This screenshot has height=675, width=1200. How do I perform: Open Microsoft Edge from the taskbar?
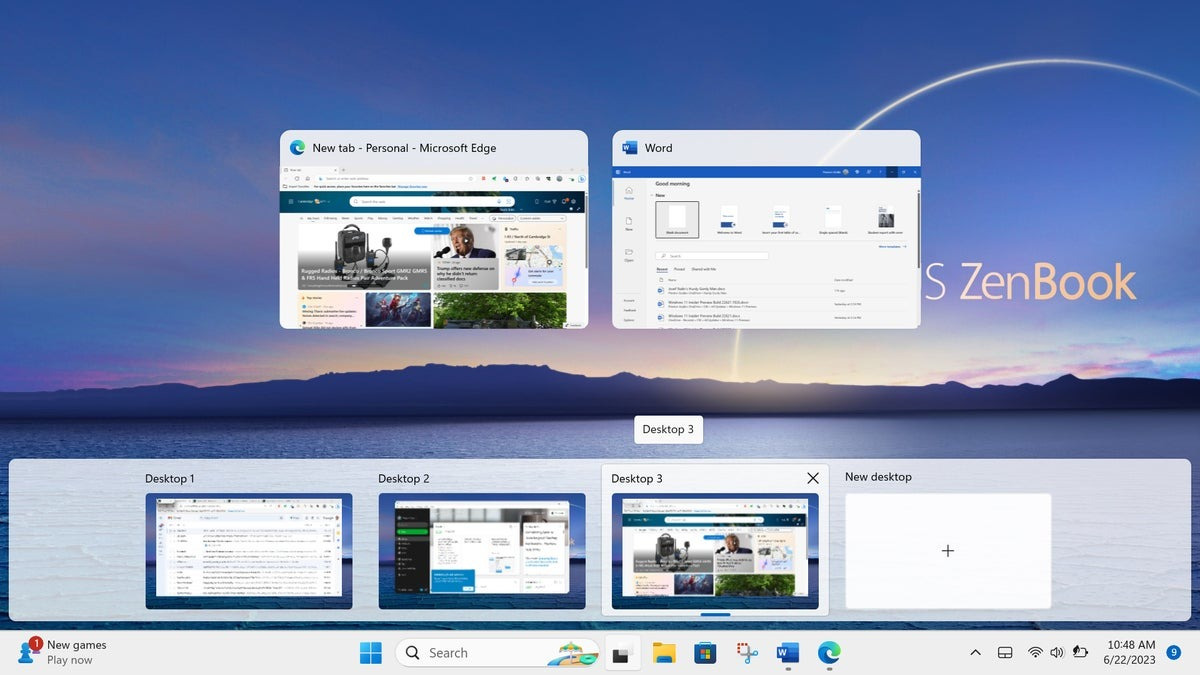[829, 653]
